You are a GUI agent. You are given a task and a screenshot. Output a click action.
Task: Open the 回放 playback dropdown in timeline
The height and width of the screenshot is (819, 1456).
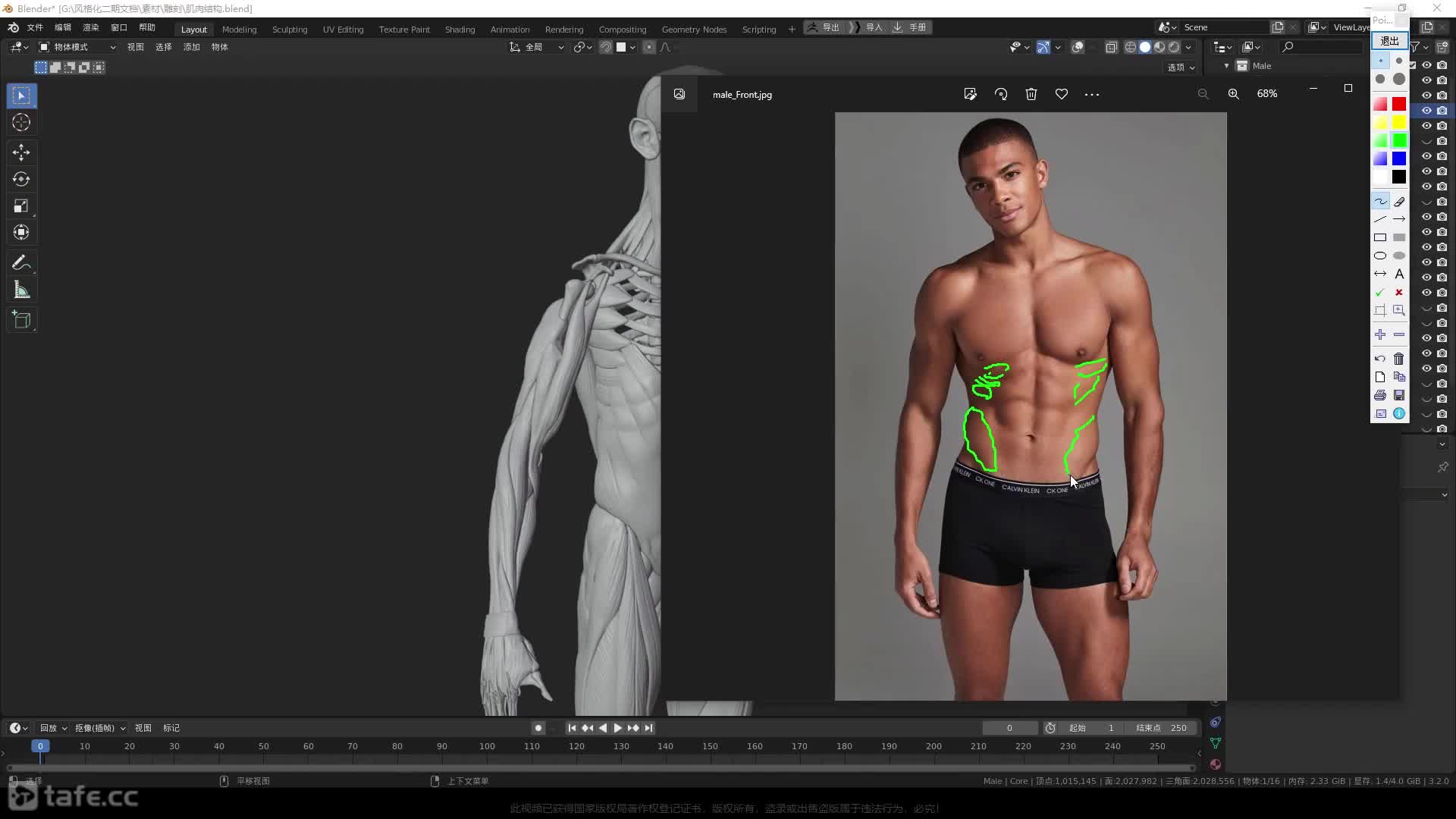coord(53,728)
